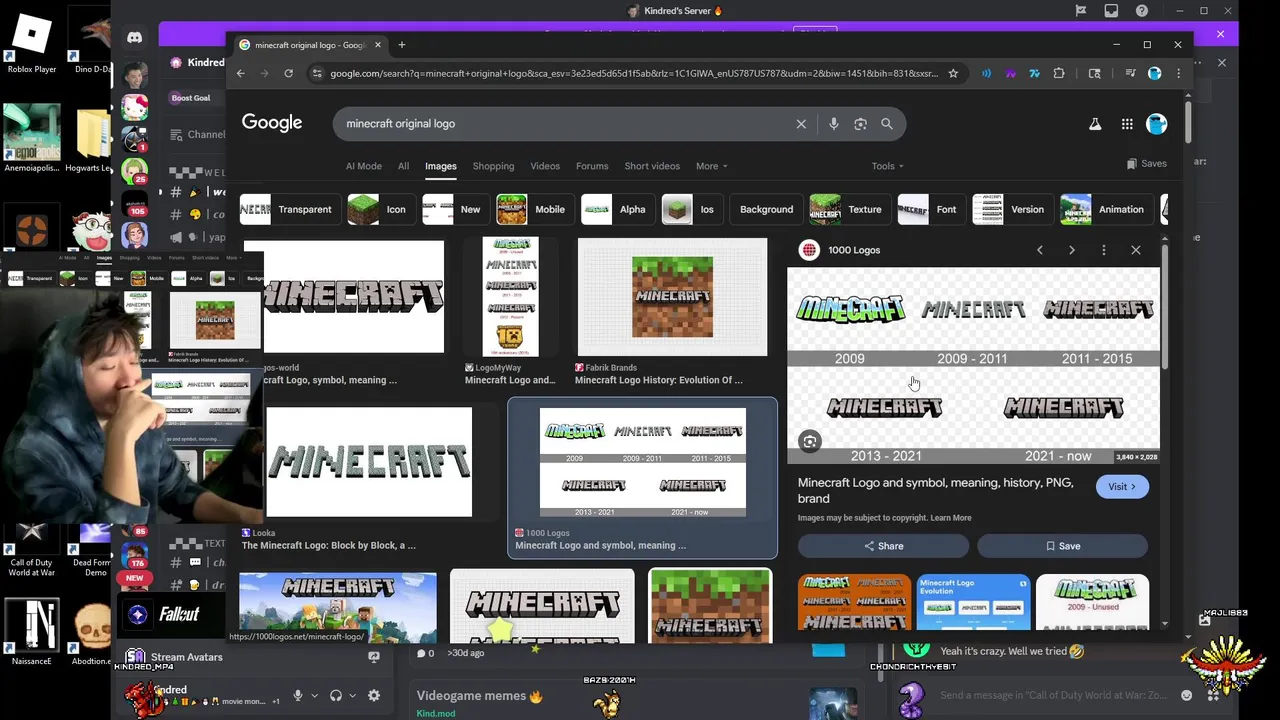The height and width of the screenshot is (720, 1280).
Task: Open related '2009 - Unused' logo thumbnail
Action: pos(1092,602)
